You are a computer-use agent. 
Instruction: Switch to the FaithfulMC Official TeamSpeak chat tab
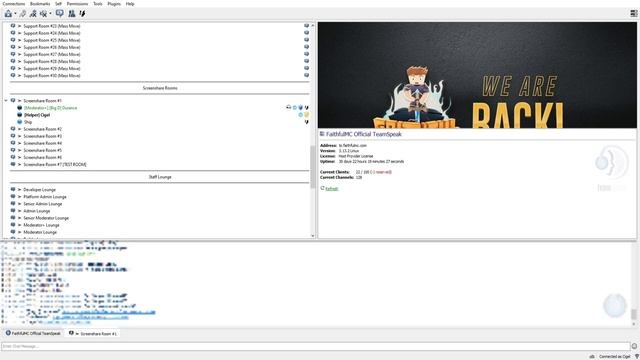coord(33,333)
